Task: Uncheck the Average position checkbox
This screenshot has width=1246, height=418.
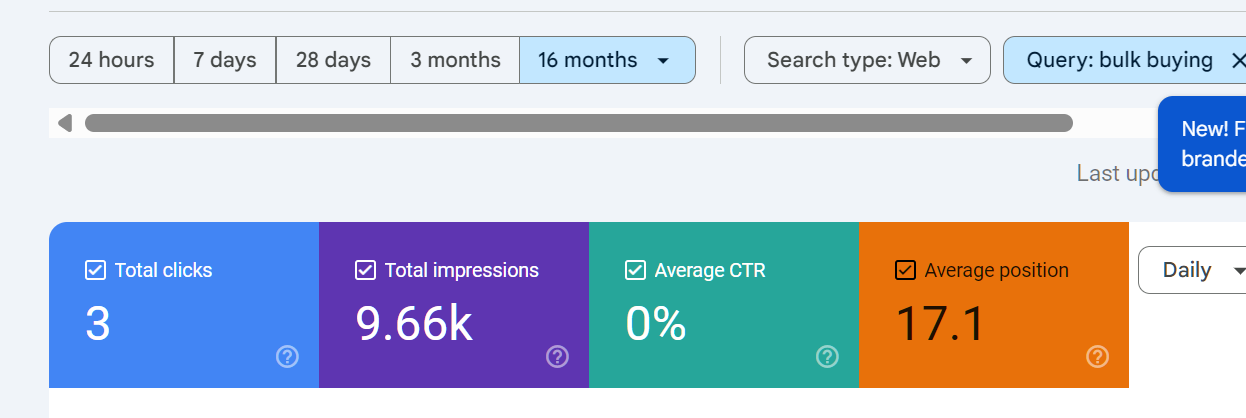Action: click(x=905, y=270)
